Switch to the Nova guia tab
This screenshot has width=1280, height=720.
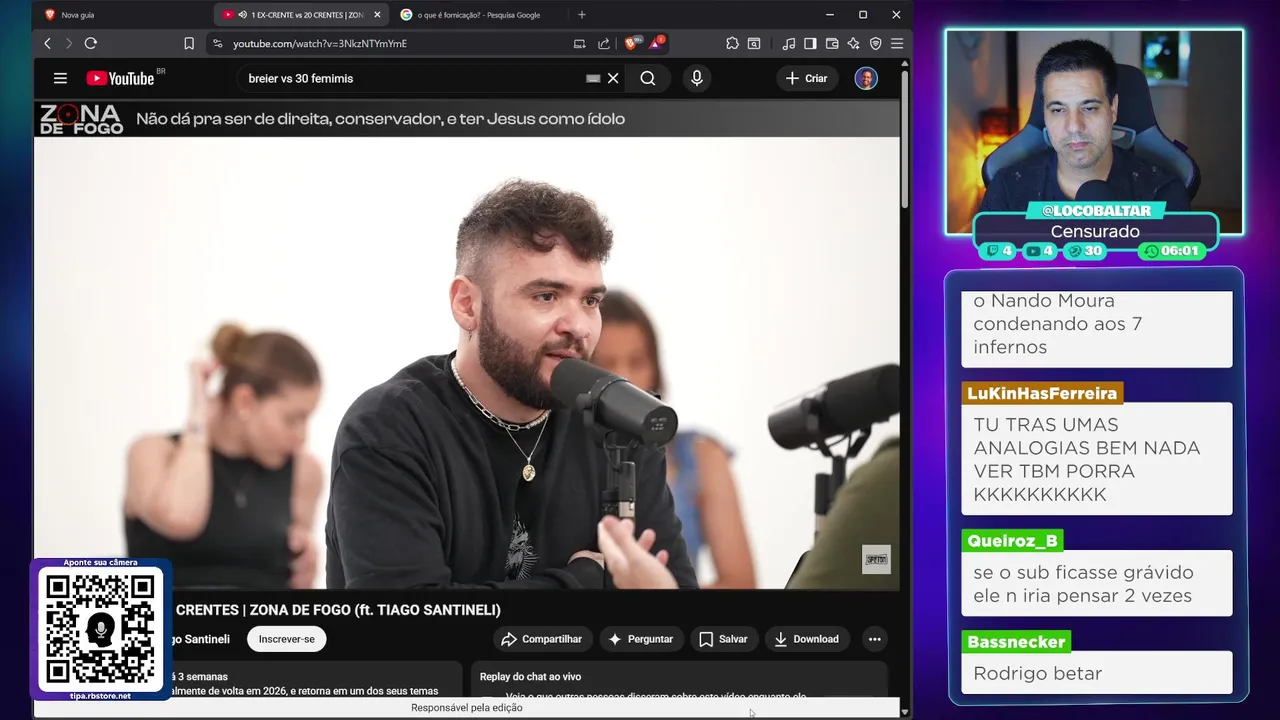coord(120,15)
